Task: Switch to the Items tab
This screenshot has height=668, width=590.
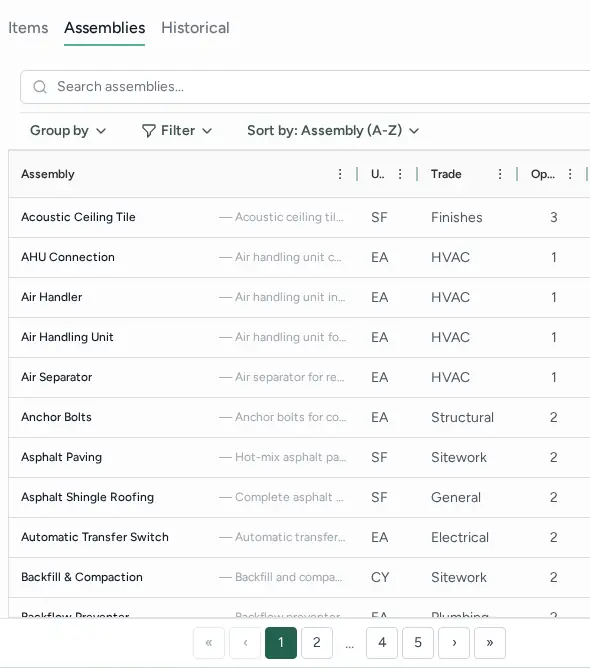Action: 28,28
